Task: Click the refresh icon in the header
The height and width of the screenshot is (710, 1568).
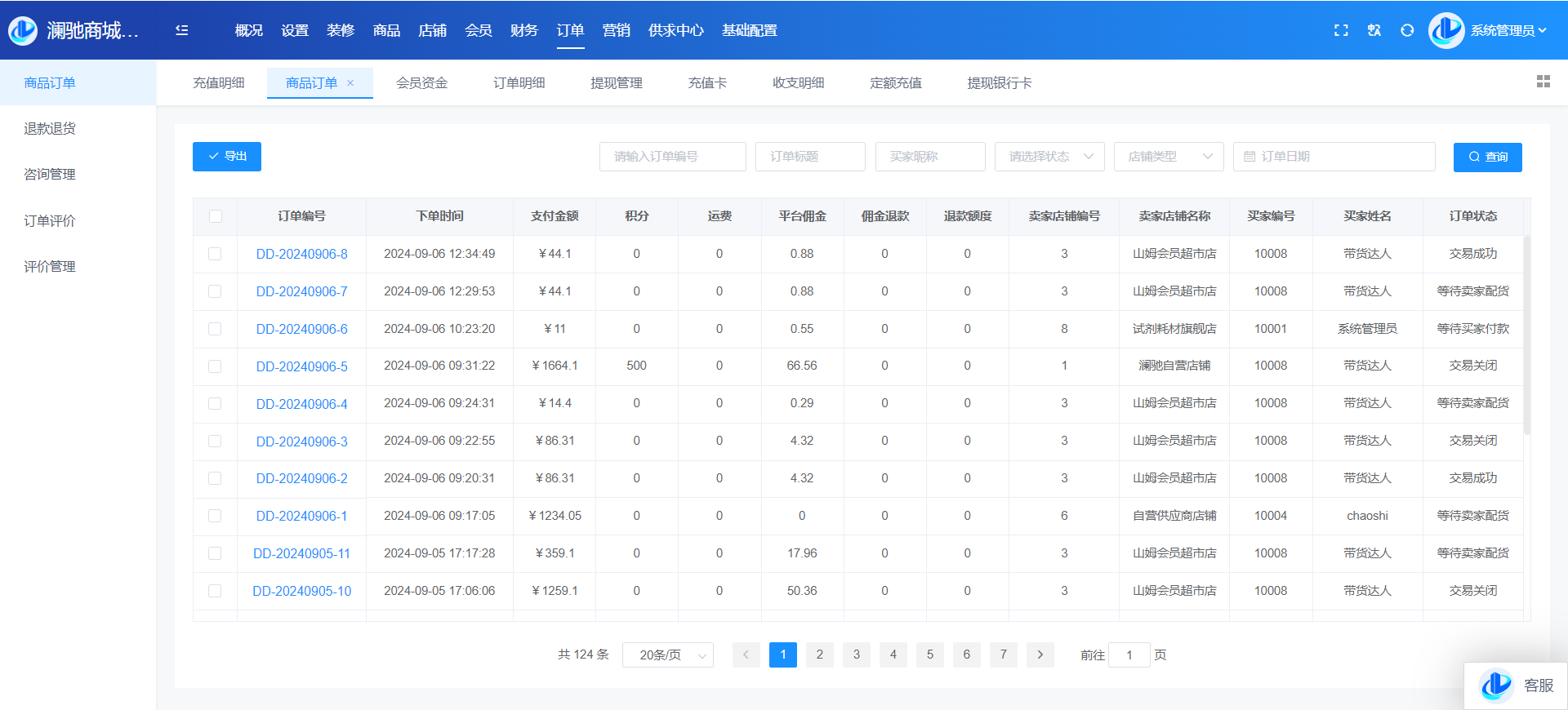Action: coord(1407,30)
